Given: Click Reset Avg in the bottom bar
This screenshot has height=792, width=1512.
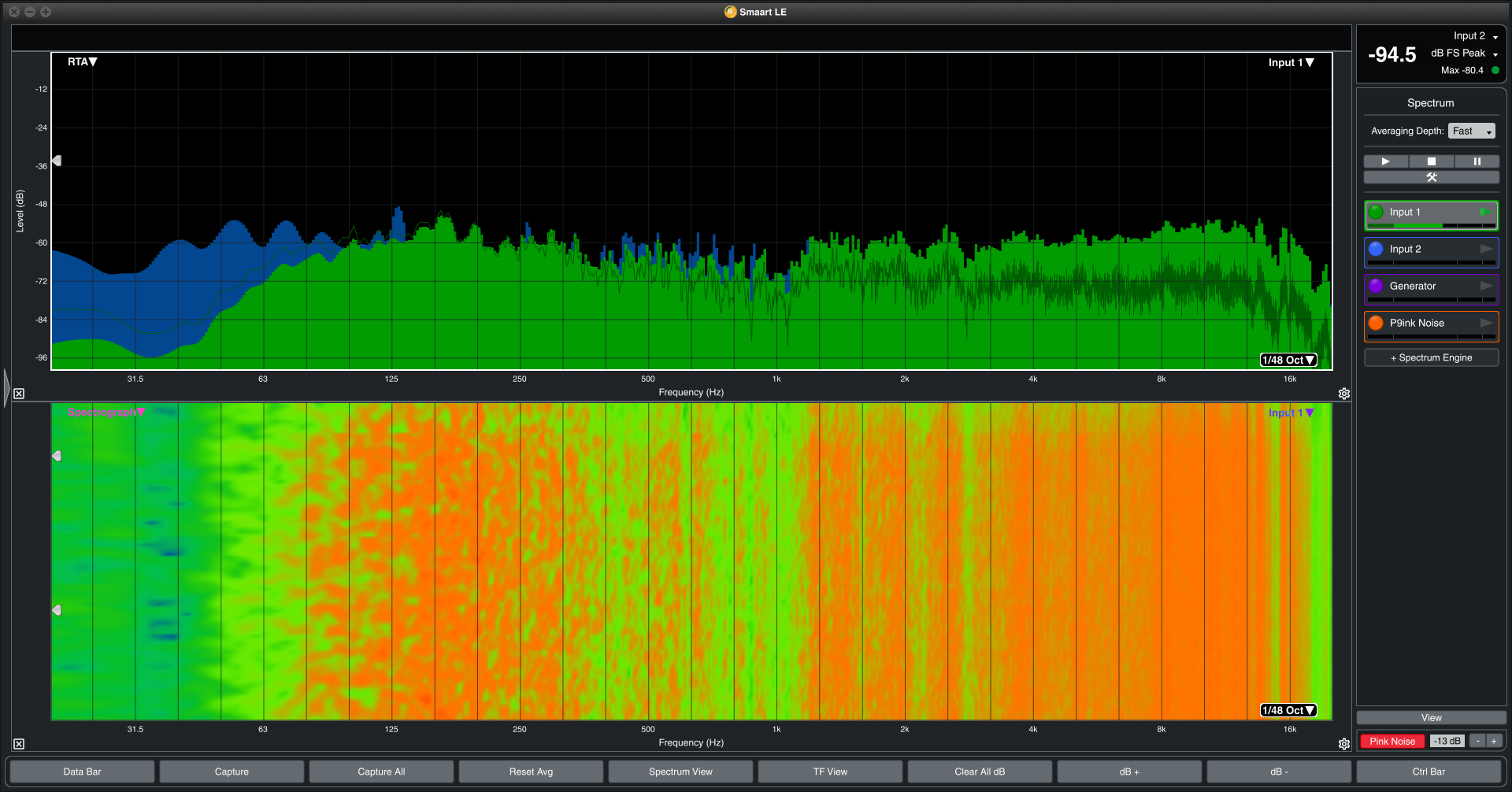Looking at the screenshot, I should tap(531, 772).
